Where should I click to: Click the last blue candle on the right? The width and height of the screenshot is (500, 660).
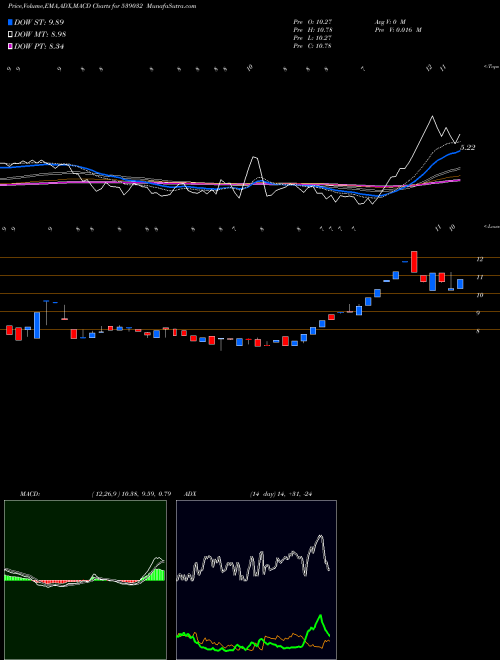pos(460,284)
